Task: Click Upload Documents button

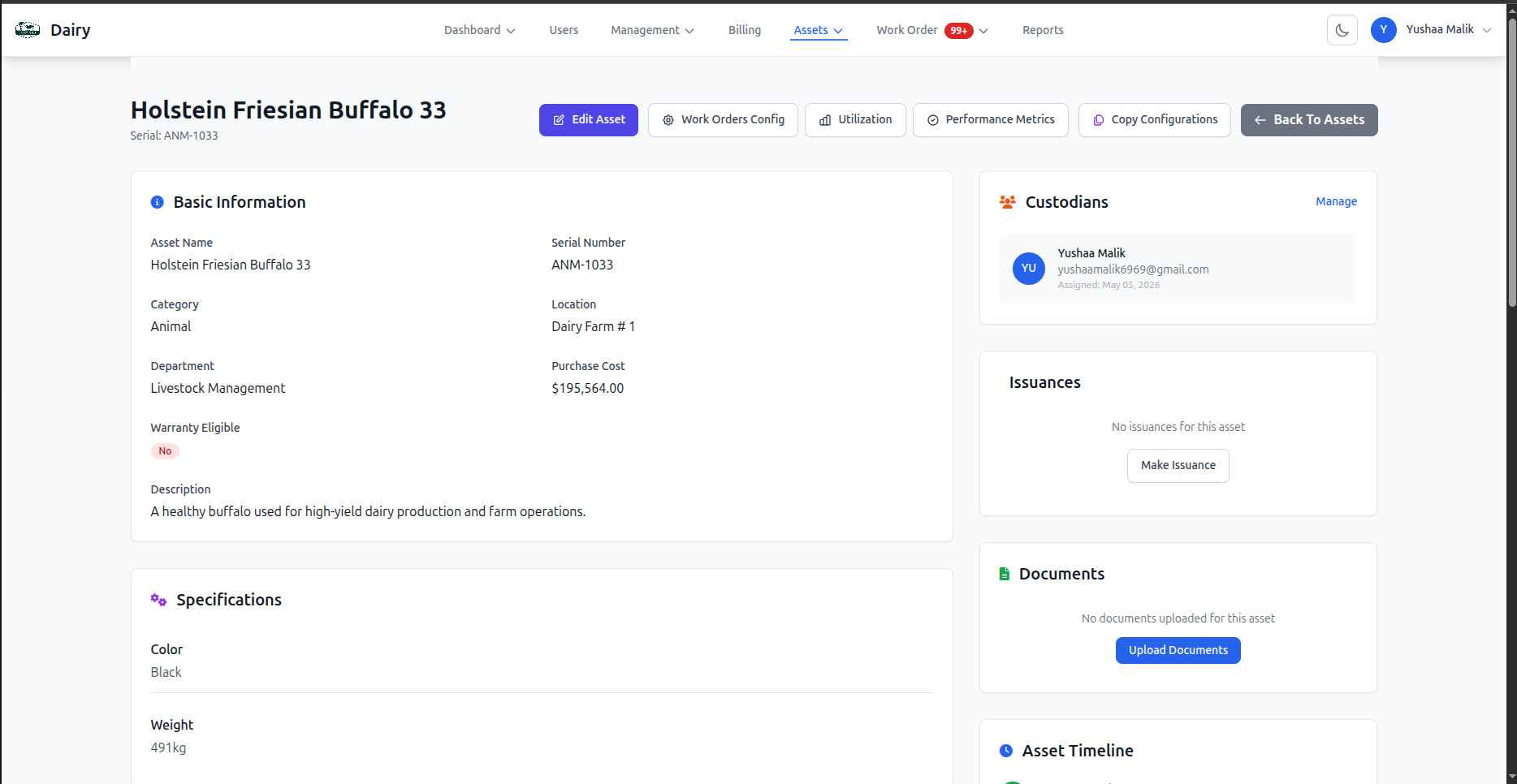Action: point(1178,650)
